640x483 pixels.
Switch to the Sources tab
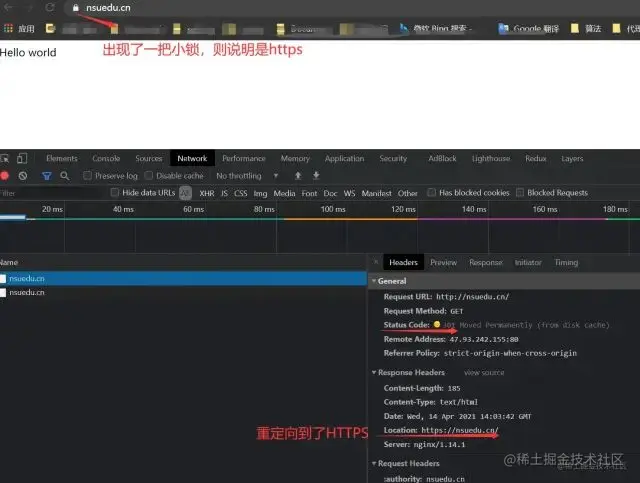tap(149, 158)
